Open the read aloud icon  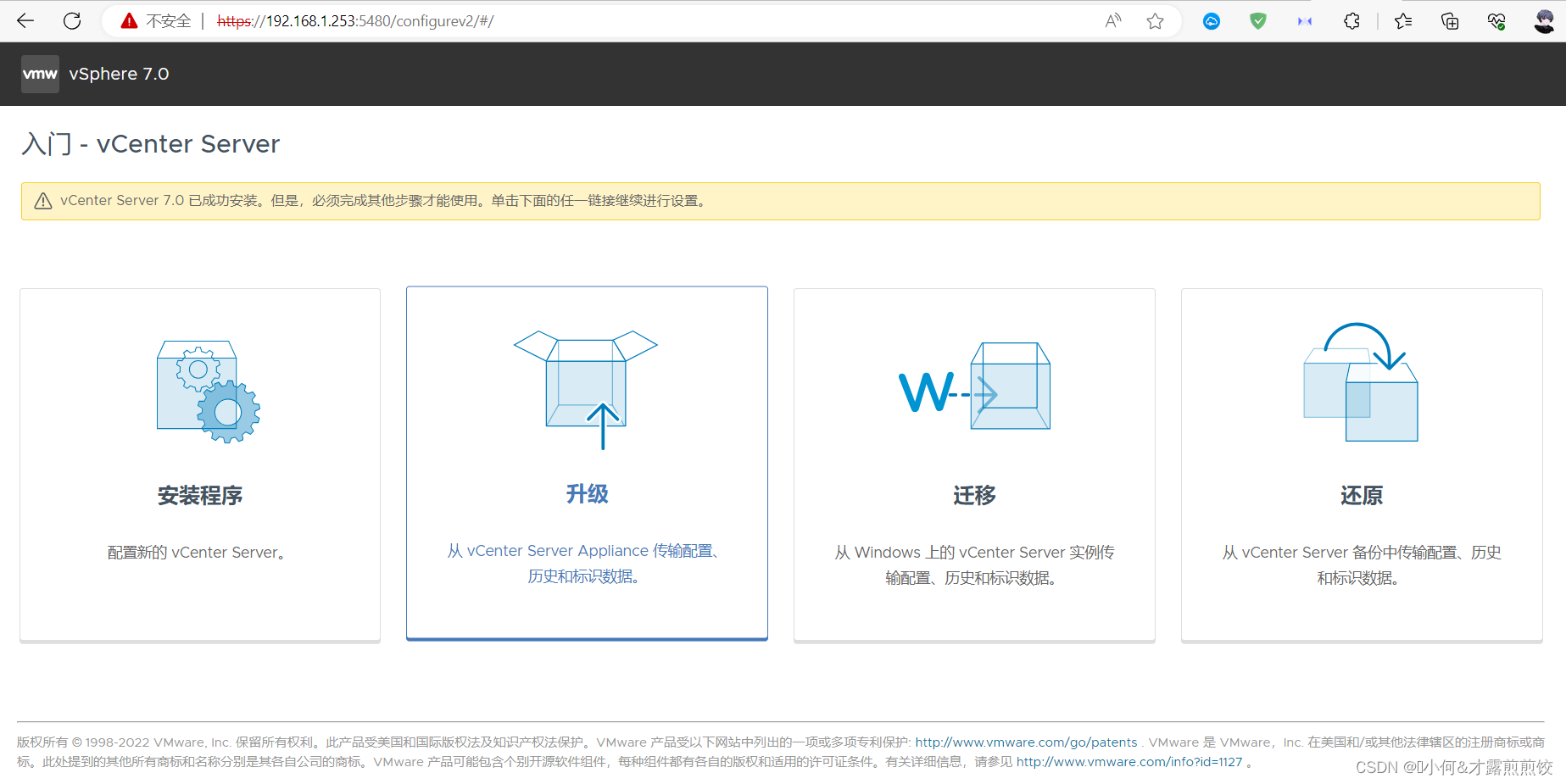point(1113,21)
